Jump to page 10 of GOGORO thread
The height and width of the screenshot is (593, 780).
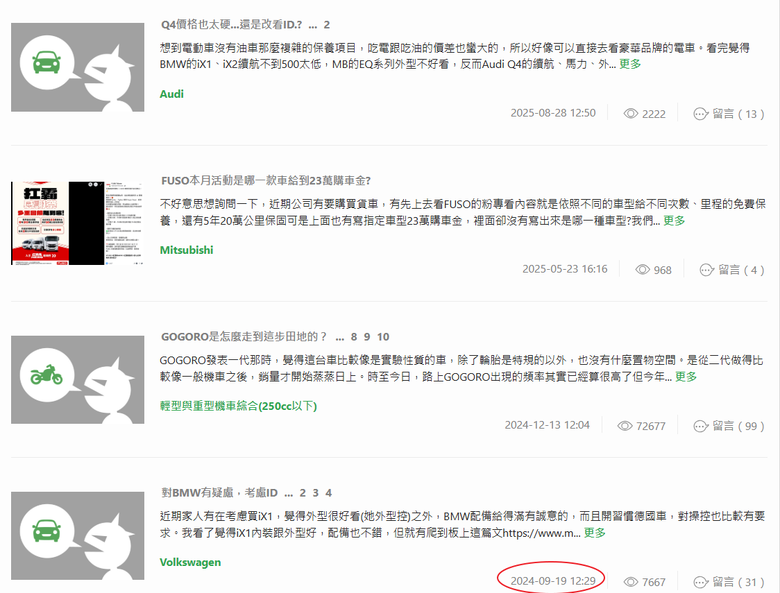point(383,337)
